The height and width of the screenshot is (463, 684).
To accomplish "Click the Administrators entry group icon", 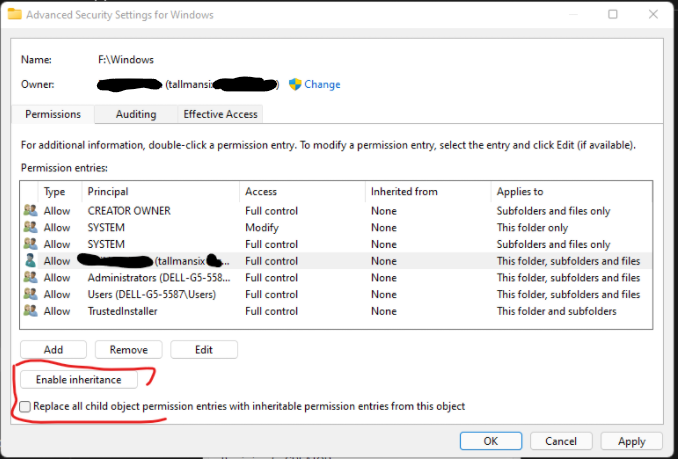I will (31, 278).
